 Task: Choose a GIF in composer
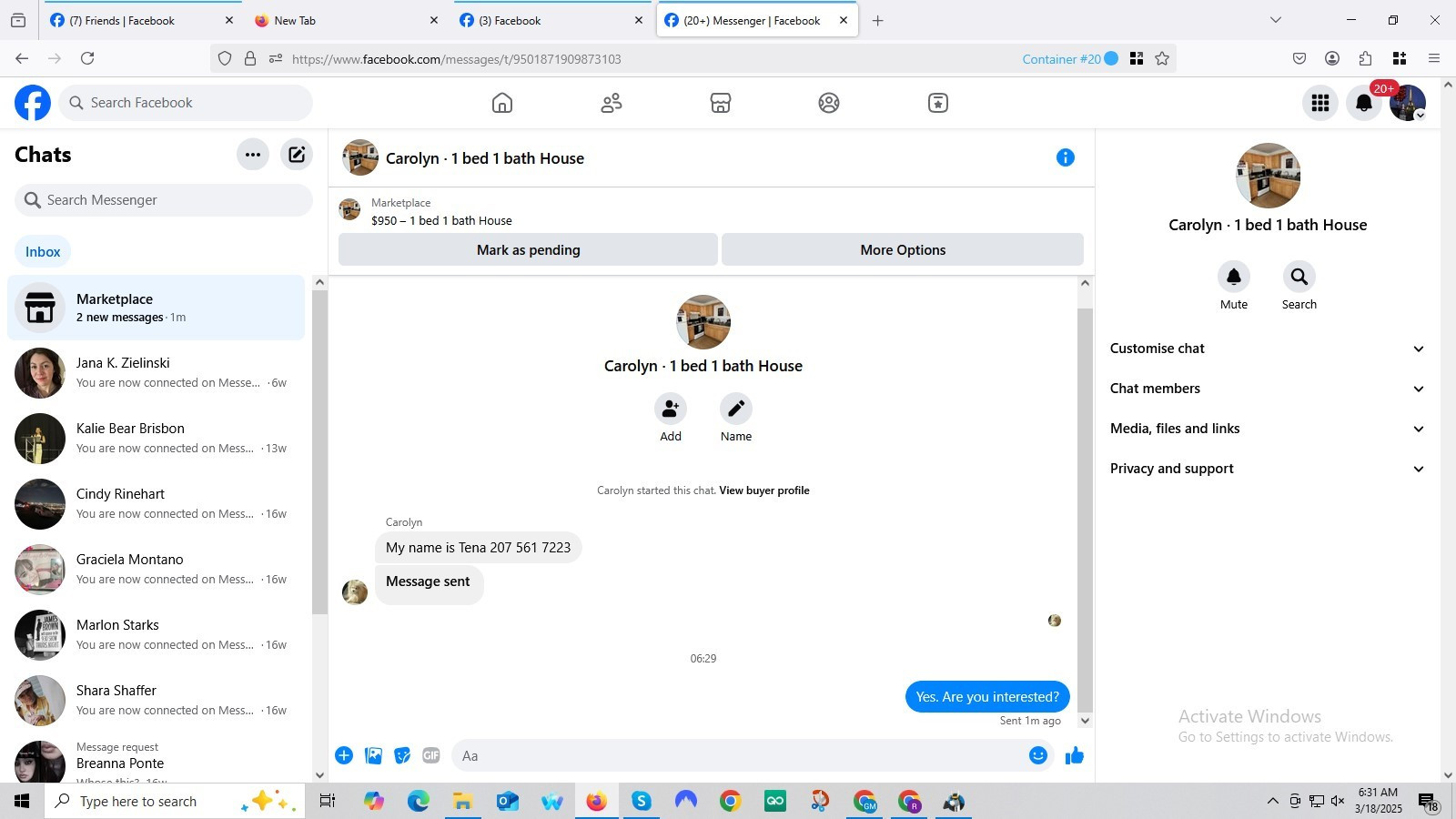tap(431, 755)
